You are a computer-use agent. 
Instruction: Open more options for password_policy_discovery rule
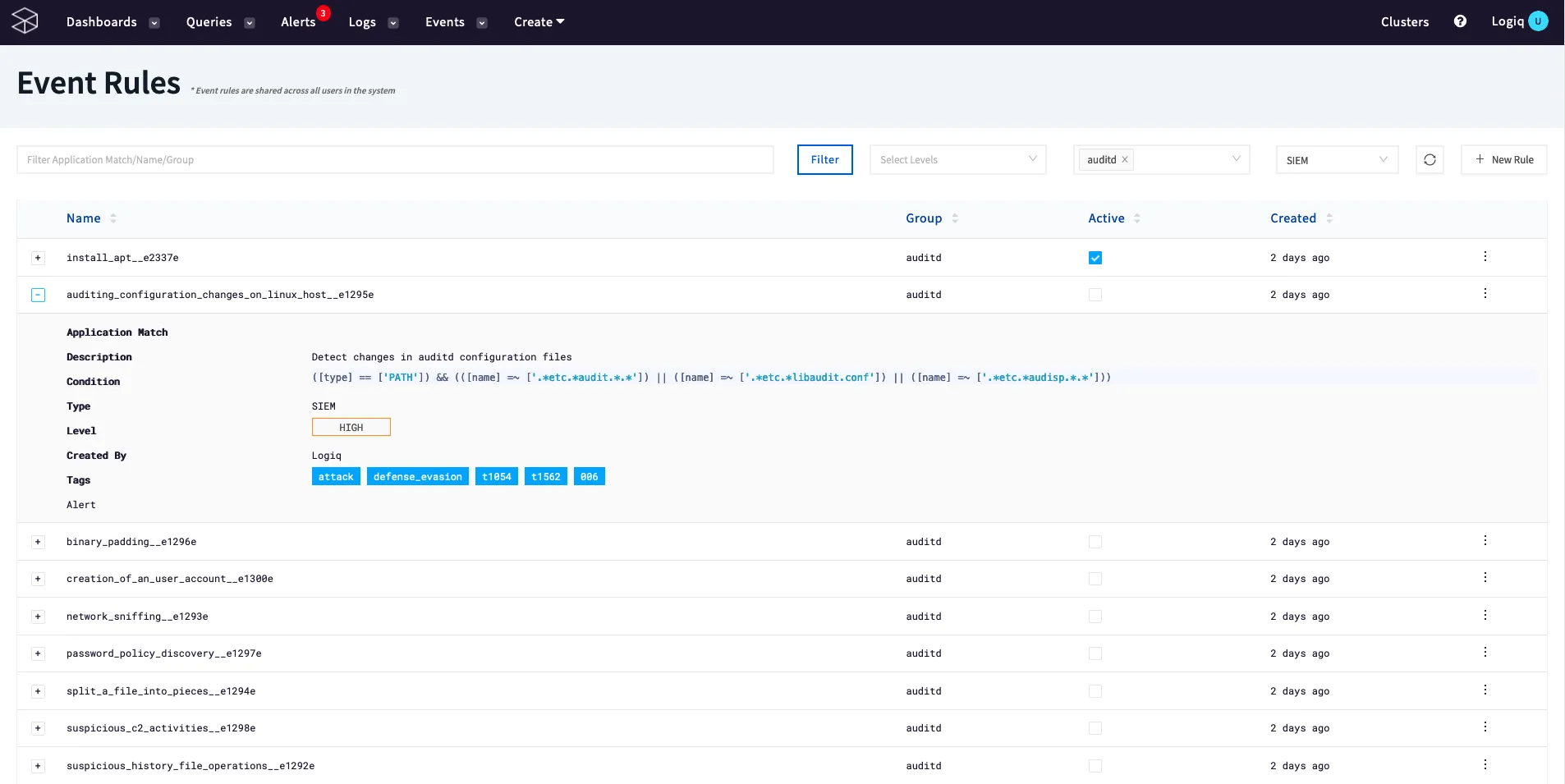[x=1485, y=652]
